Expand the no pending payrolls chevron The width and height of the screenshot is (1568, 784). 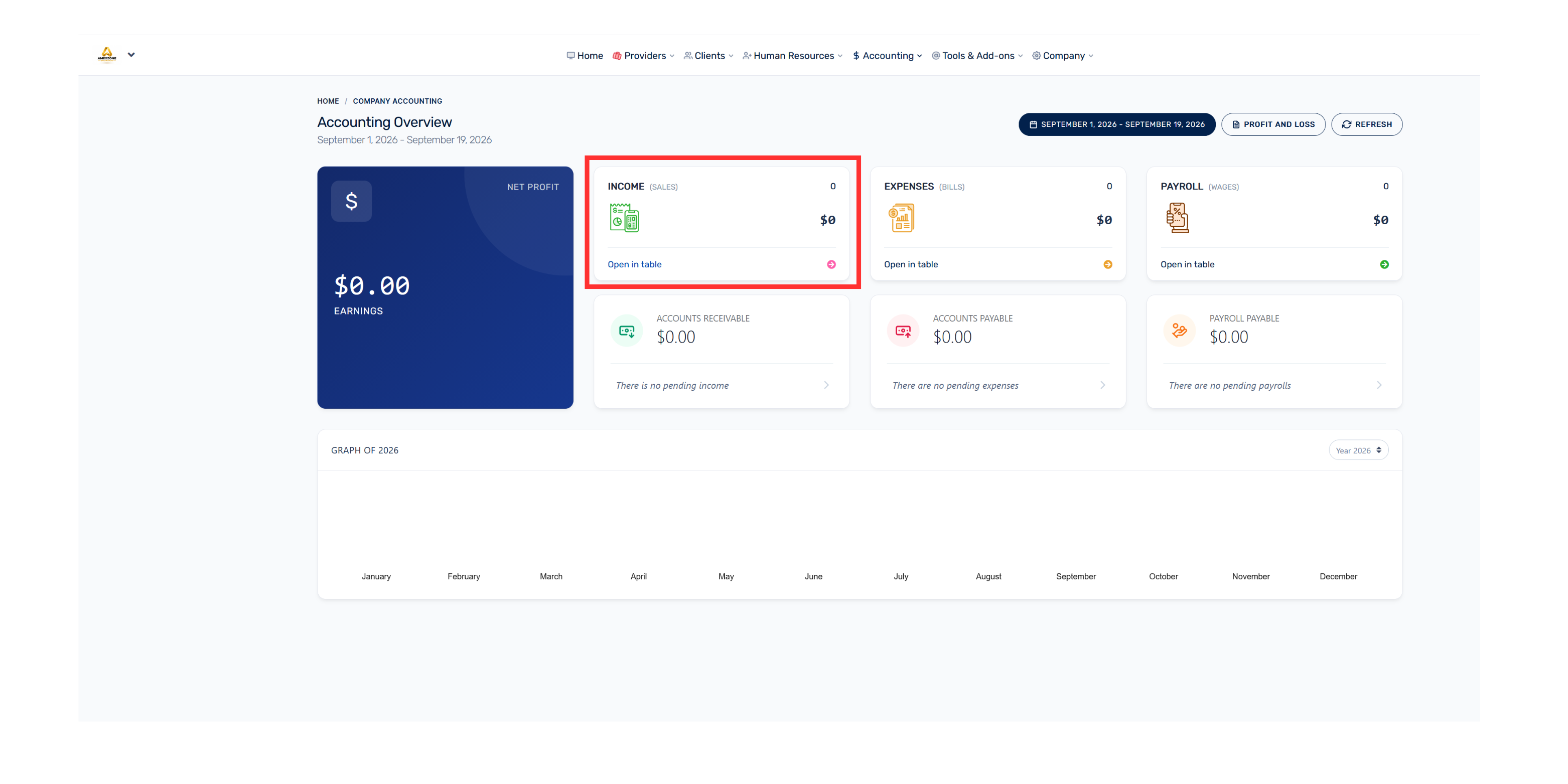point(1379,385)
